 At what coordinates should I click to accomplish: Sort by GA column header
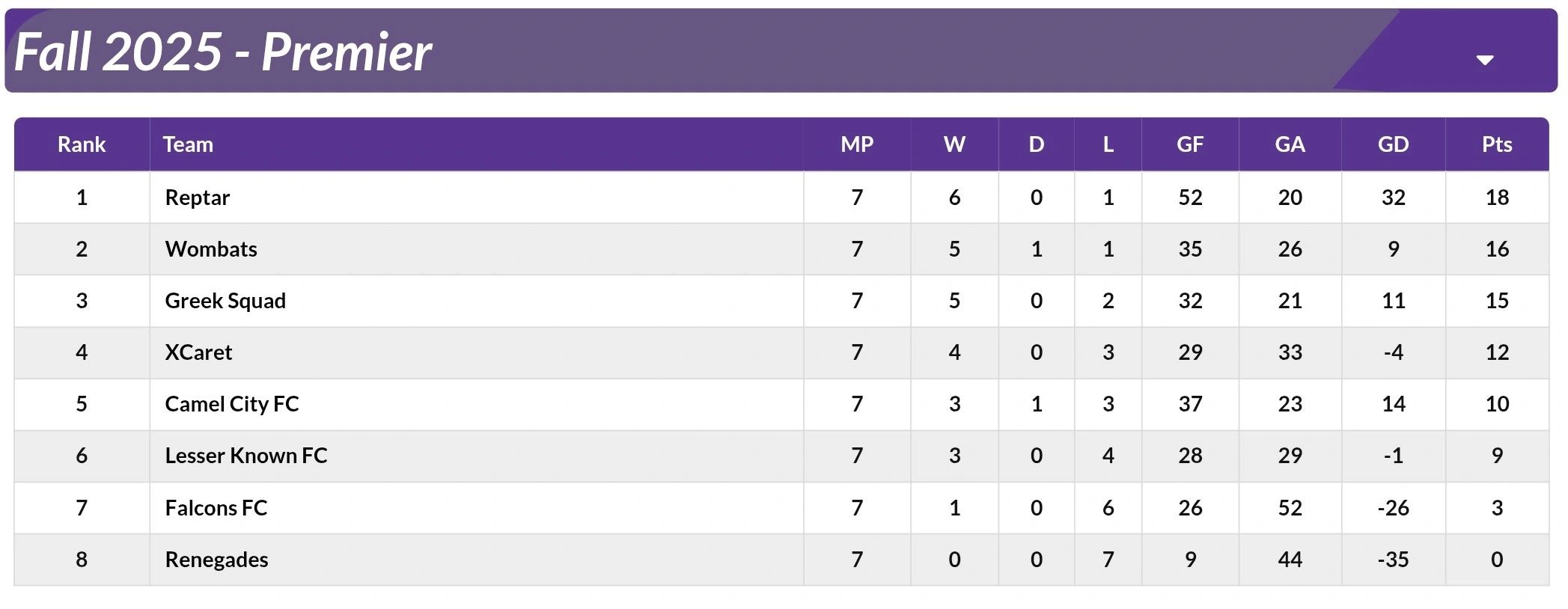click(x=1290, y=144)
